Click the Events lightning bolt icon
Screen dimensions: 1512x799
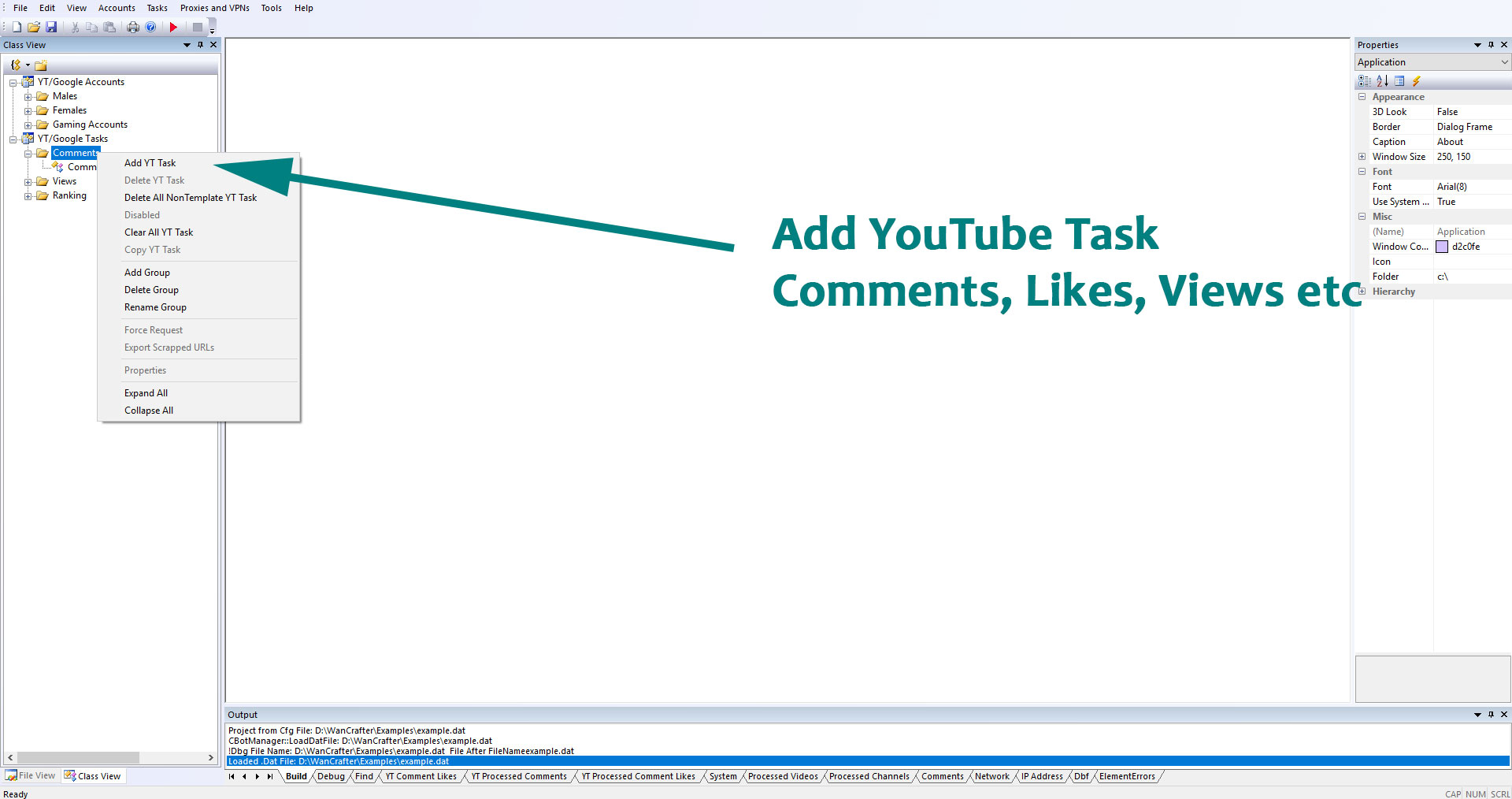(x=1416, y=81)
